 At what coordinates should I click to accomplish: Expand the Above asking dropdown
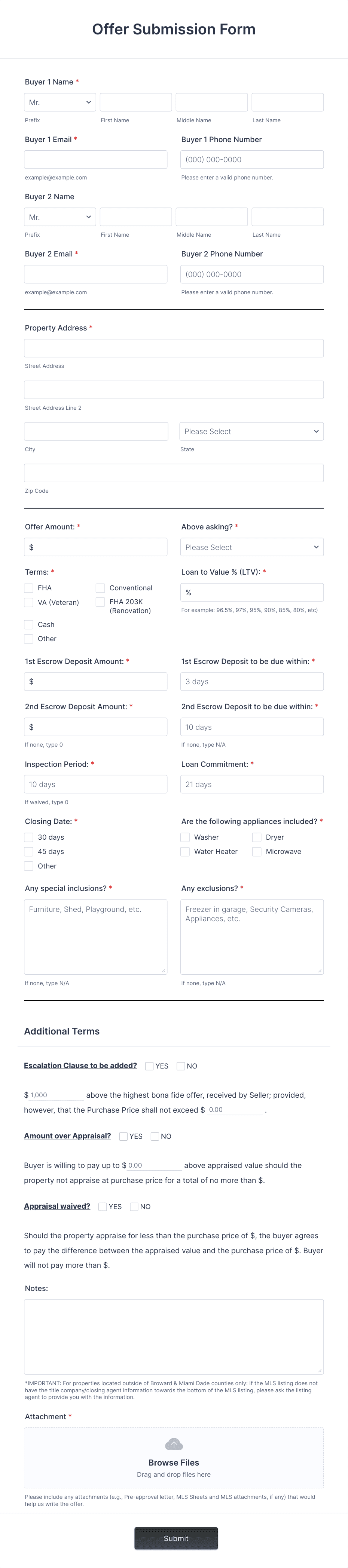tap(252, 547)
